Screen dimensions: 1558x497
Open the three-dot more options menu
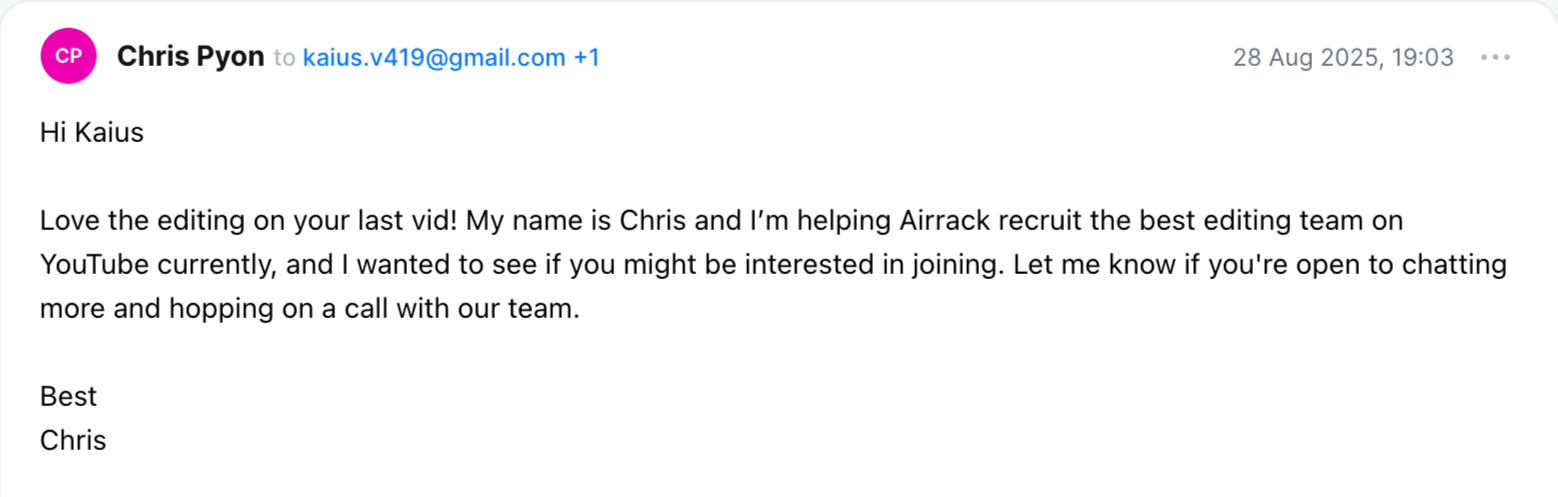(x=1495, y=58)
